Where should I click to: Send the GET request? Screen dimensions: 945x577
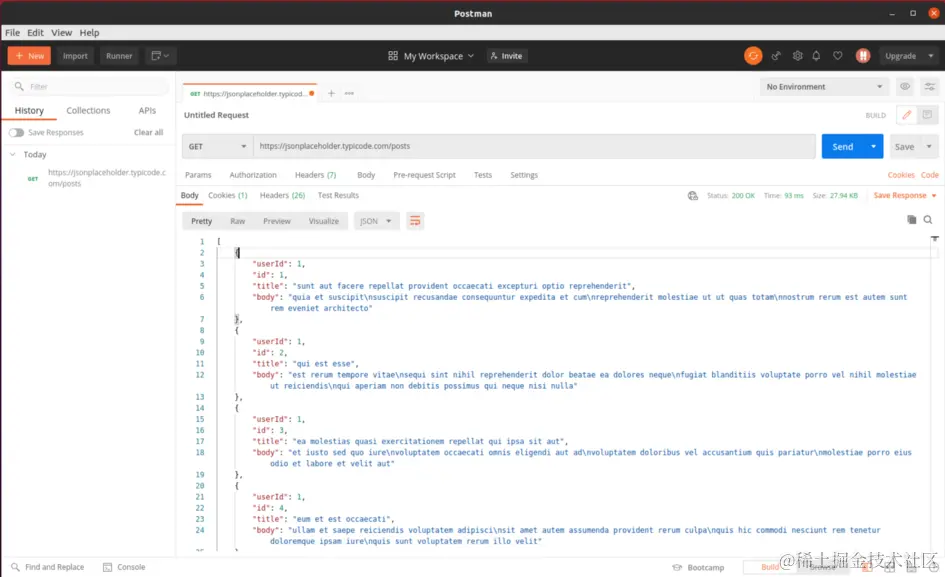click(x=843, y=147)
